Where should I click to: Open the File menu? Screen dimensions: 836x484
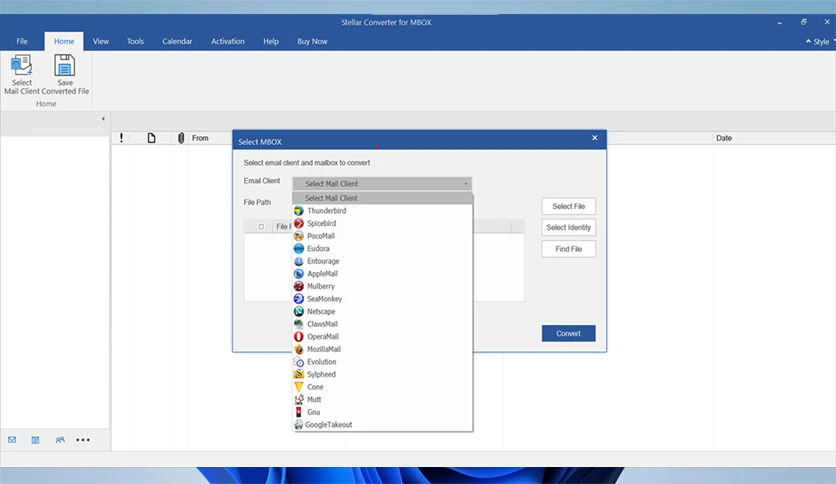[22, 41]
